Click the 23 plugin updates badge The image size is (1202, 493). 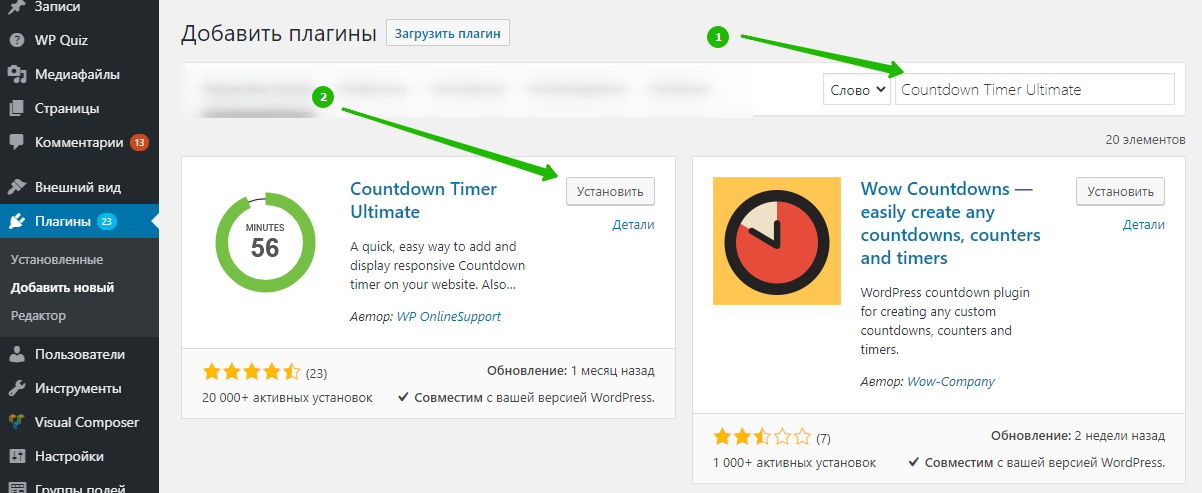pyautogui.click(x=107, y=222)
